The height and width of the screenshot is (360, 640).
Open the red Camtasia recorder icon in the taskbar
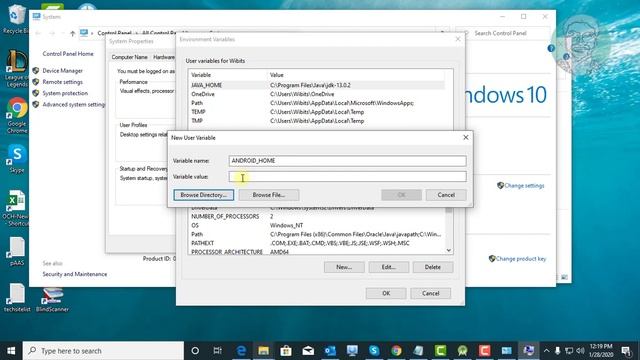484,351
